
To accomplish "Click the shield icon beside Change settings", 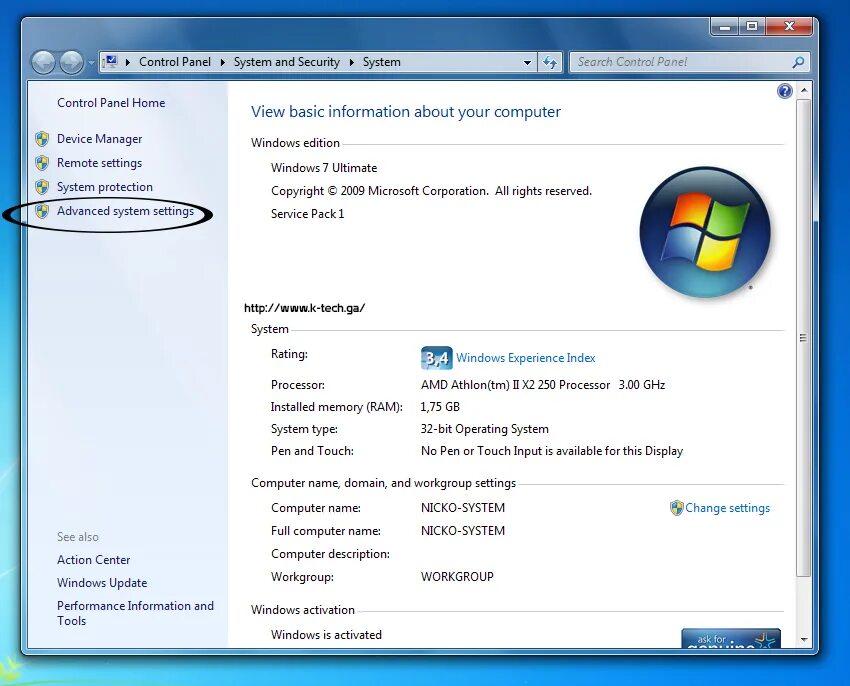I will click(x=676, y=508).
